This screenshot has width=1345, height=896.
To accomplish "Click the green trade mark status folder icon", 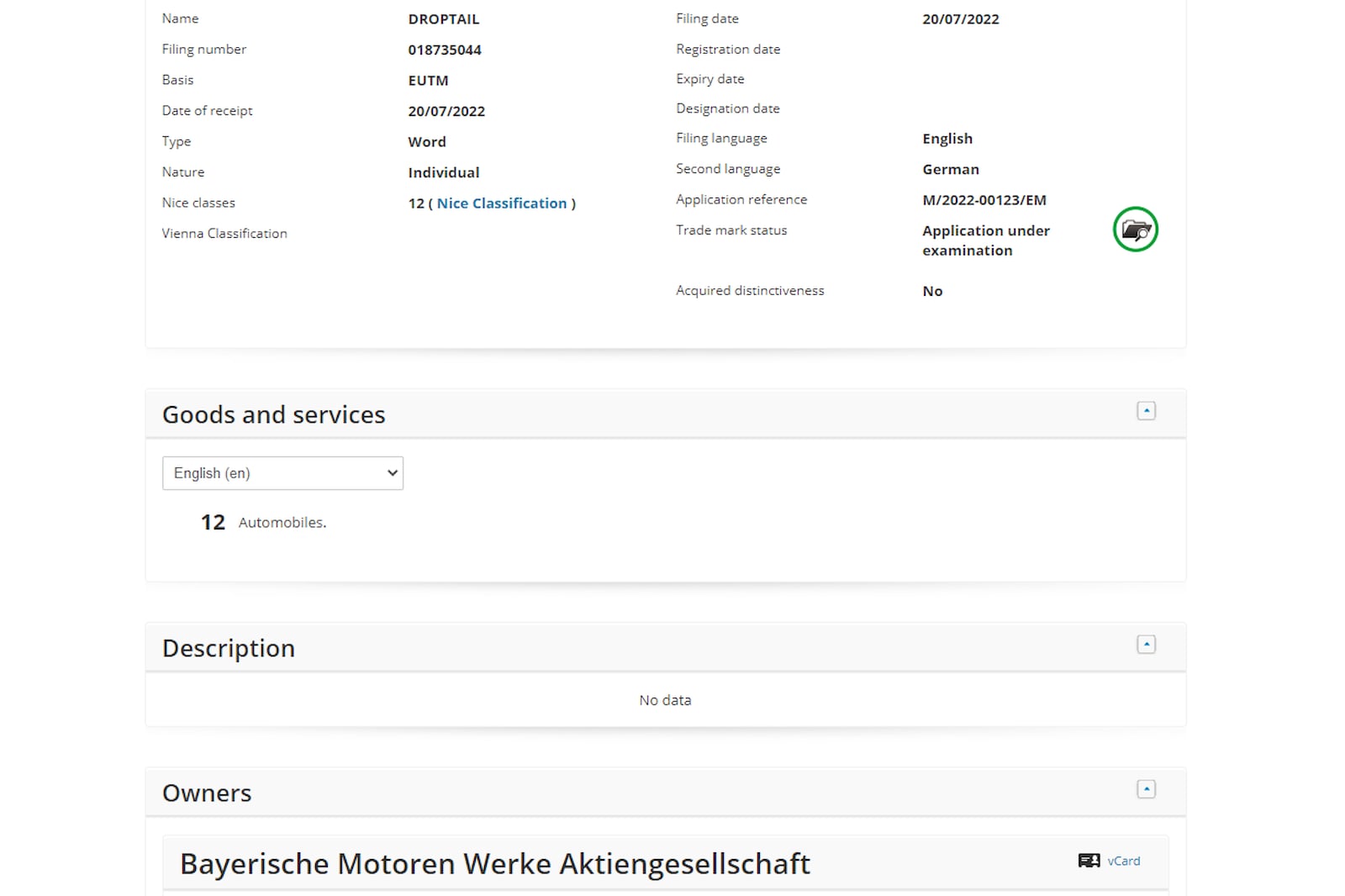I will coord(1135,229).
